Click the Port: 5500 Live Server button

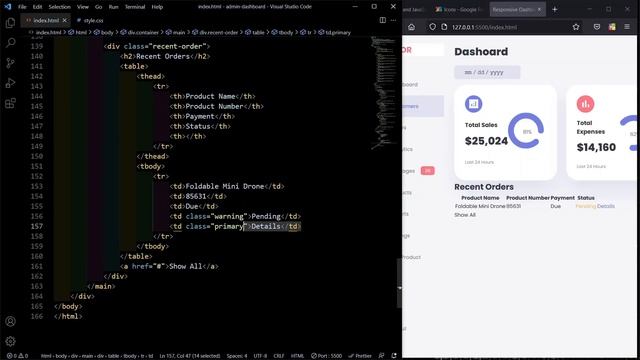[327, 356]
